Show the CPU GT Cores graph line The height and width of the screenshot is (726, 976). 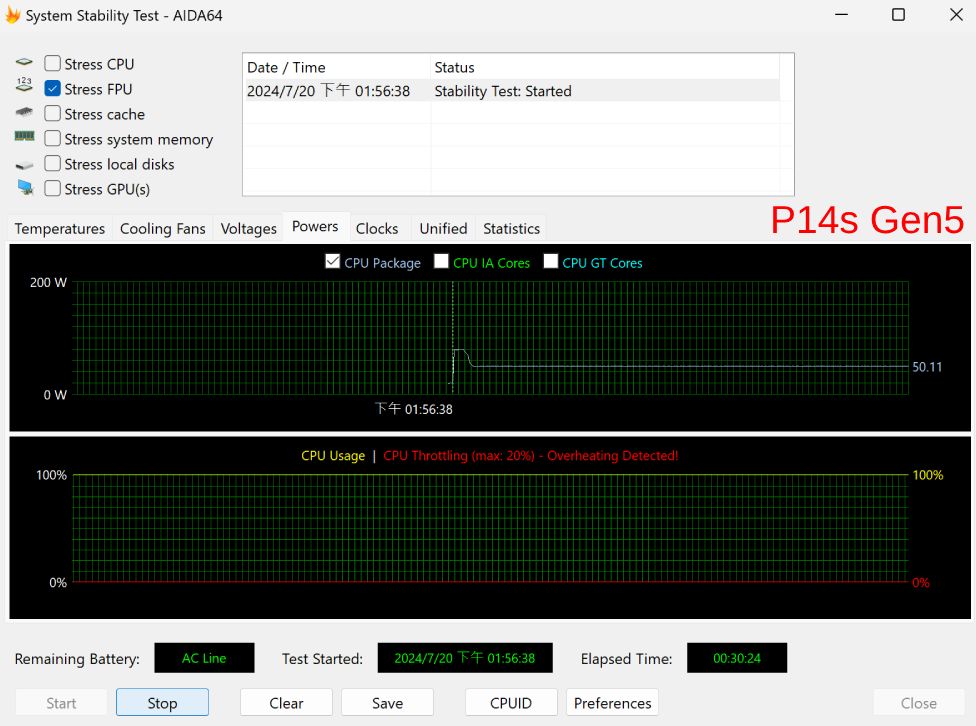(551, 262)
